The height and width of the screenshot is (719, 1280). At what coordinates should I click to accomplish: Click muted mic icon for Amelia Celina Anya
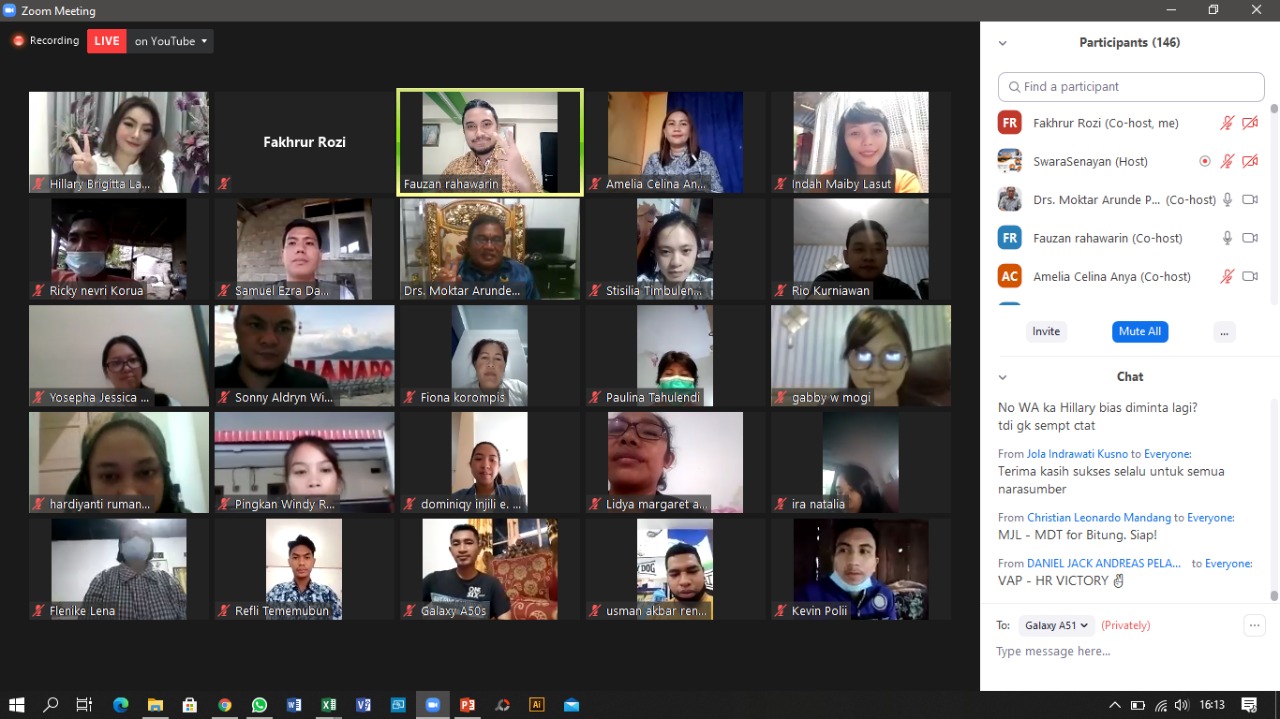click(1227, 276)
